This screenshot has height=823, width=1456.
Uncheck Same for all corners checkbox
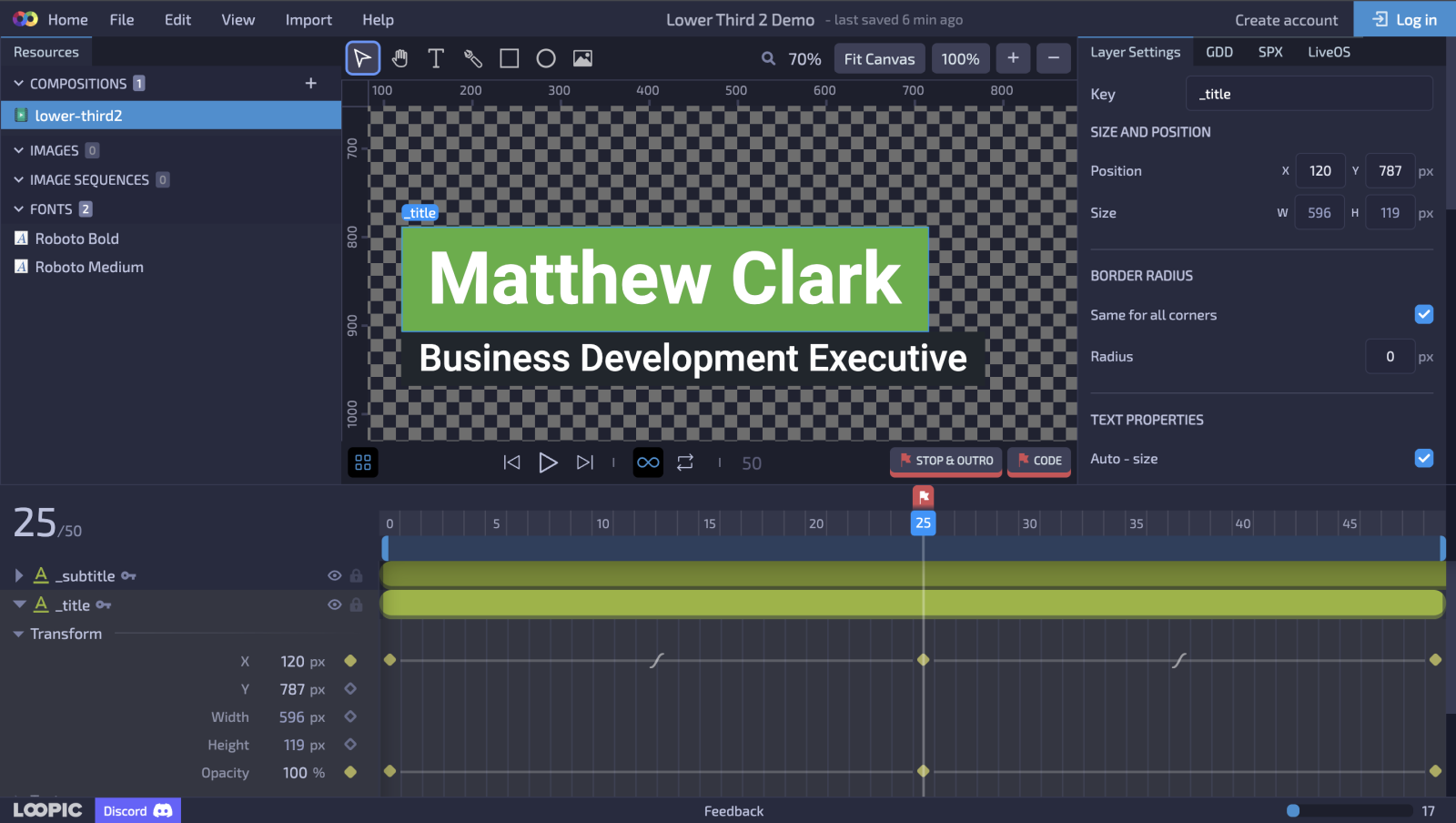pyautogui.click(x=1423, y=314)
